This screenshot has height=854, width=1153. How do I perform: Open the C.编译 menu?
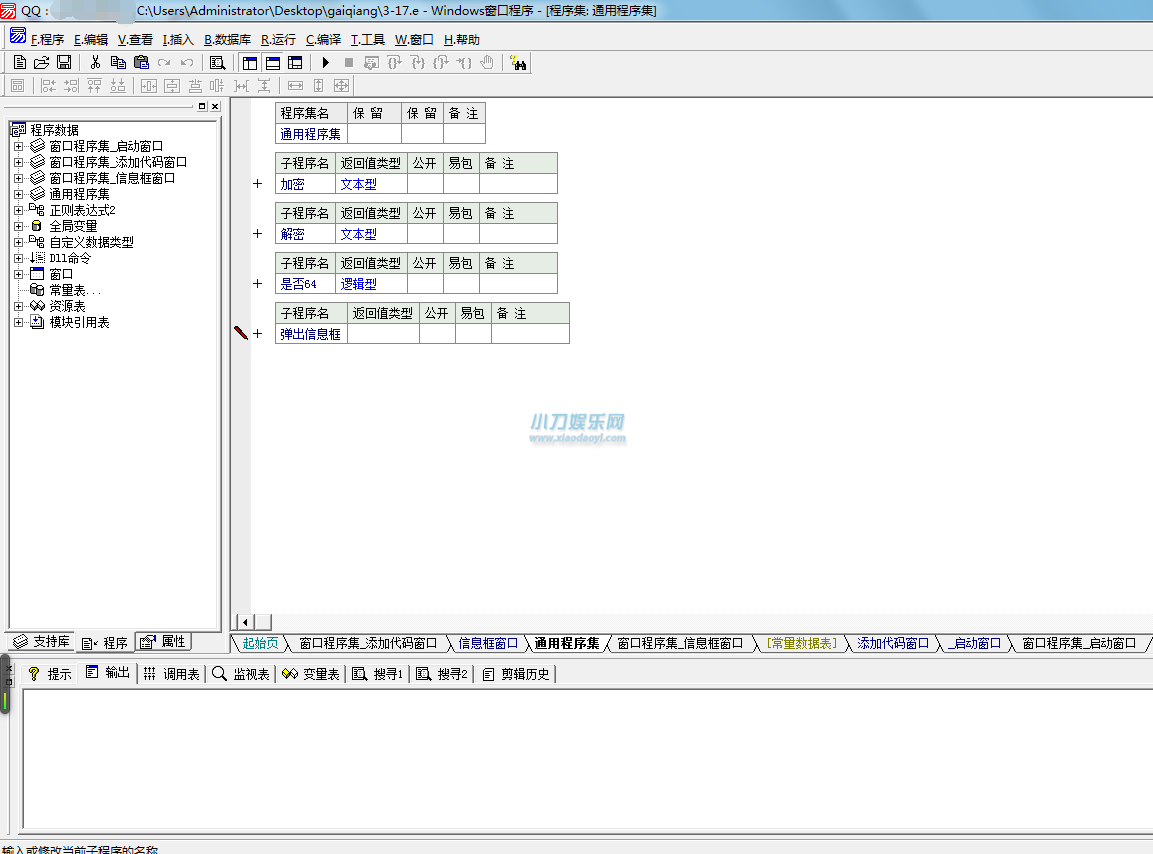[x=323, y=40]
